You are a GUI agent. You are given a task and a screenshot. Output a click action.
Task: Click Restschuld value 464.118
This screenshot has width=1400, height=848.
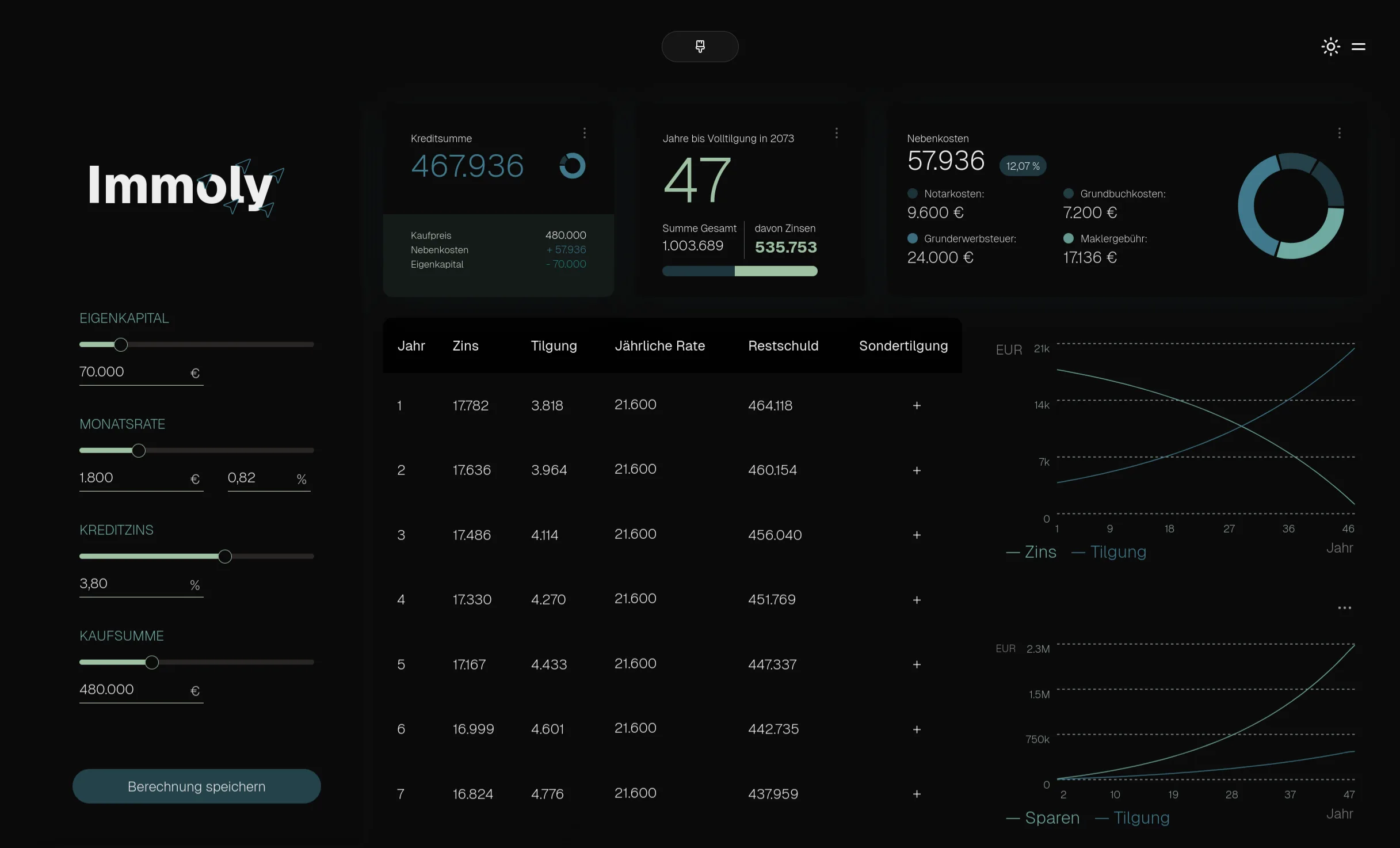coord(770,406)
